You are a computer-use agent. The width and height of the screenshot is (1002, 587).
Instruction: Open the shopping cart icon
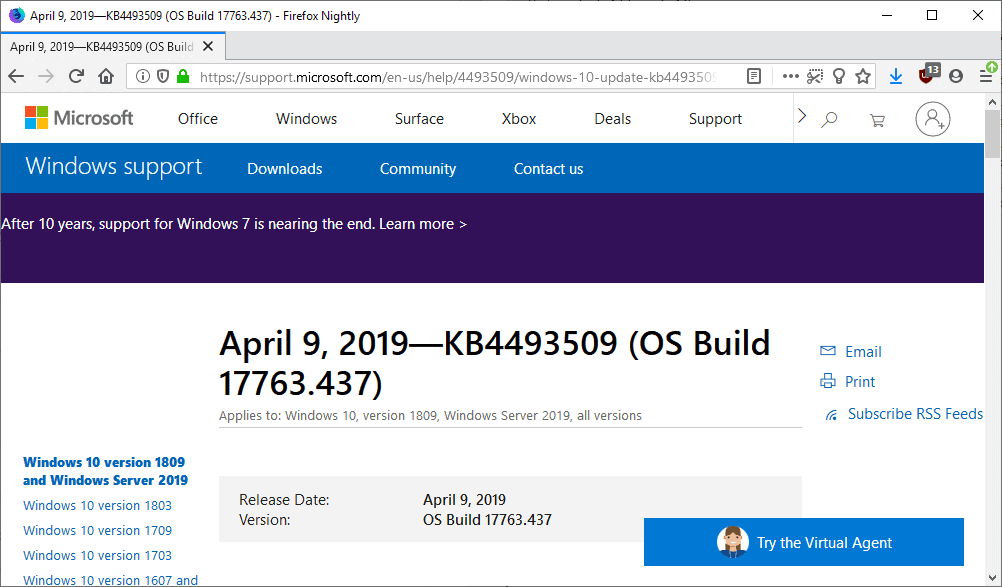[877, 119]
